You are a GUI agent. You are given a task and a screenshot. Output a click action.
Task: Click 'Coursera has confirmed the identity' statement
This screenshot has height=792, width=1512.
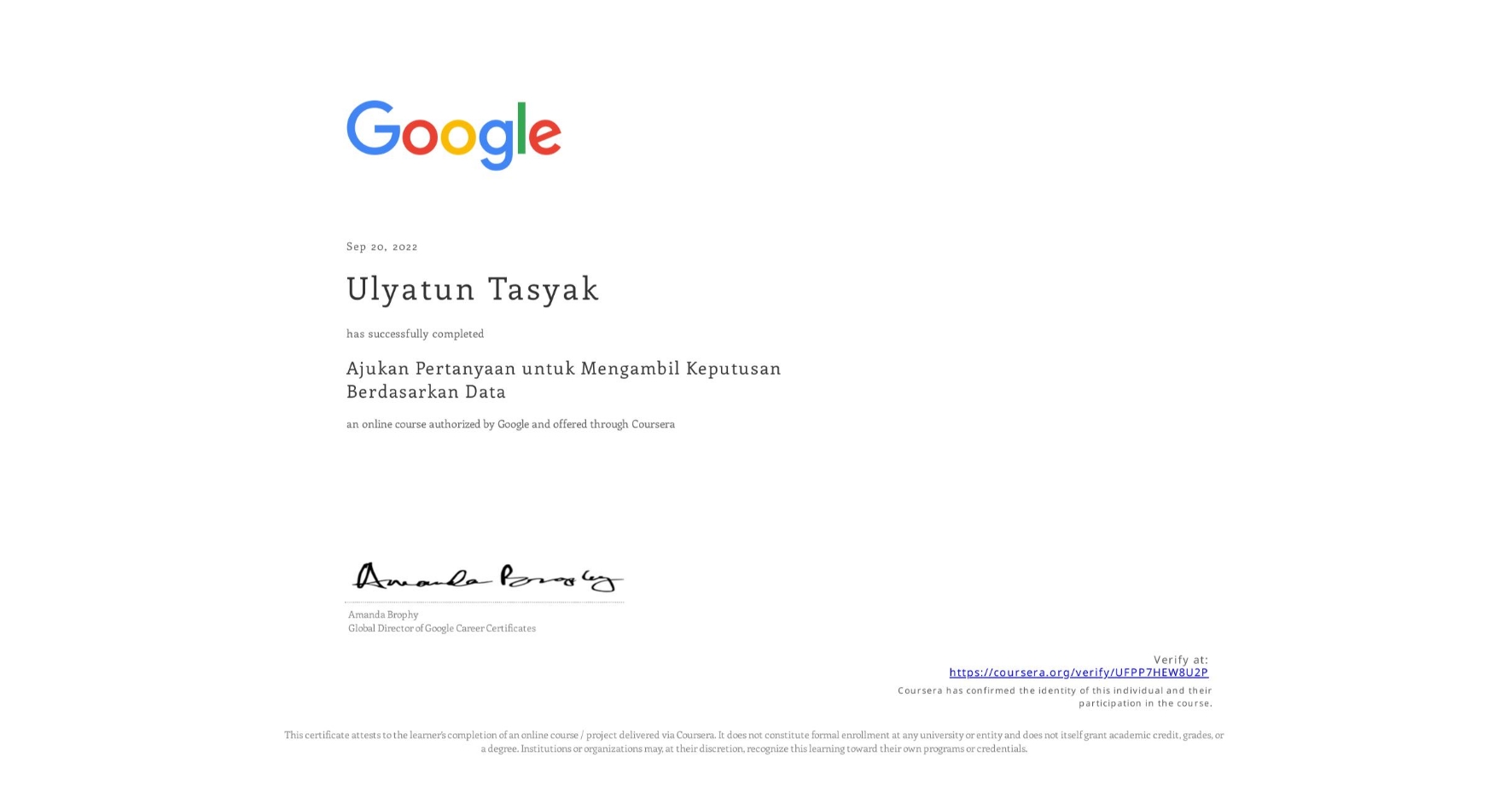pos(1055,690)
